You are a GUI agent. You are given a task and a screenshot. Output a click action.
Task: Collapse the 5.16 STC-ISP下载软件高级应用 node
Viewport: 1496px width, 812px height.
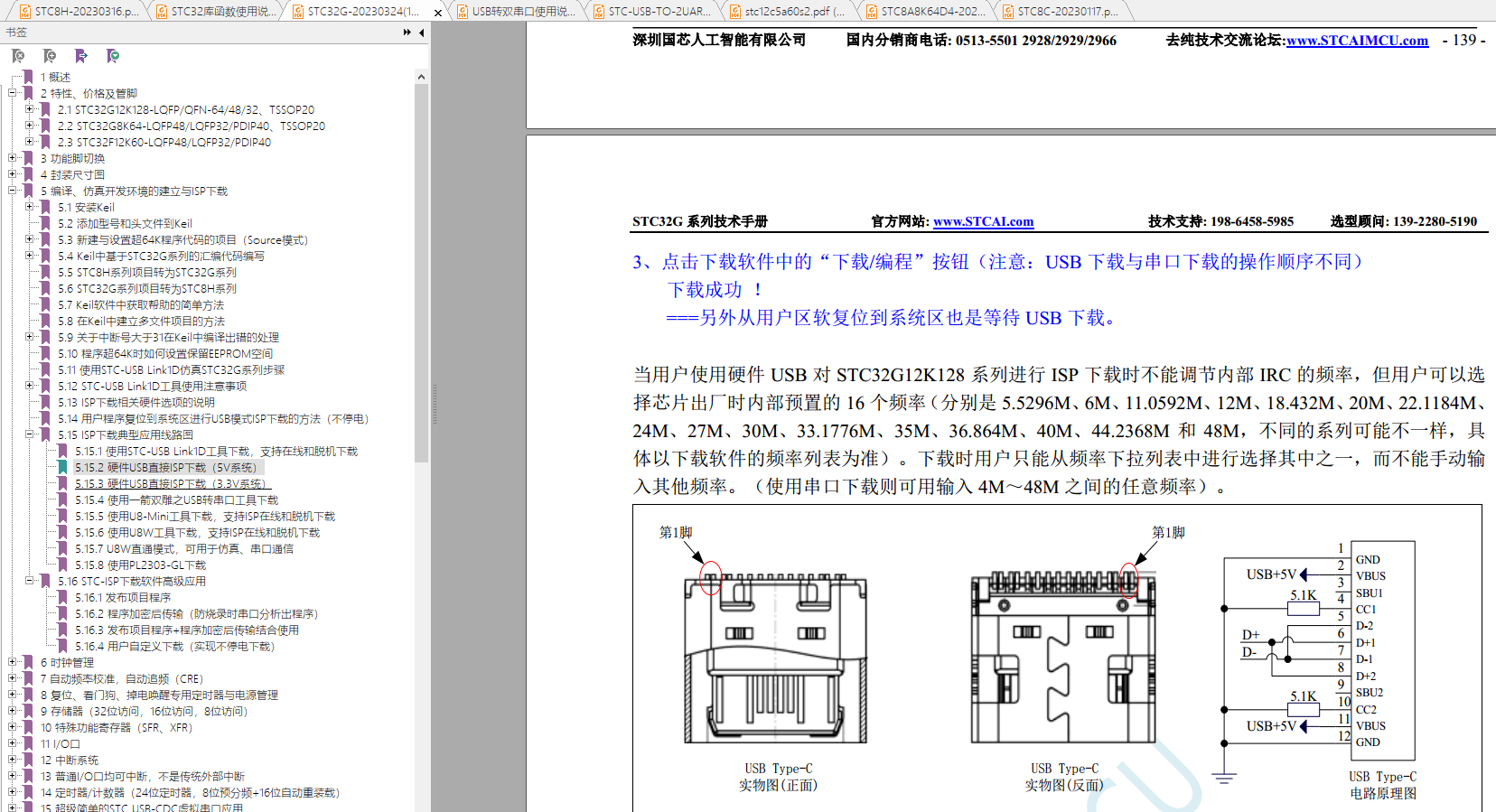29,581
